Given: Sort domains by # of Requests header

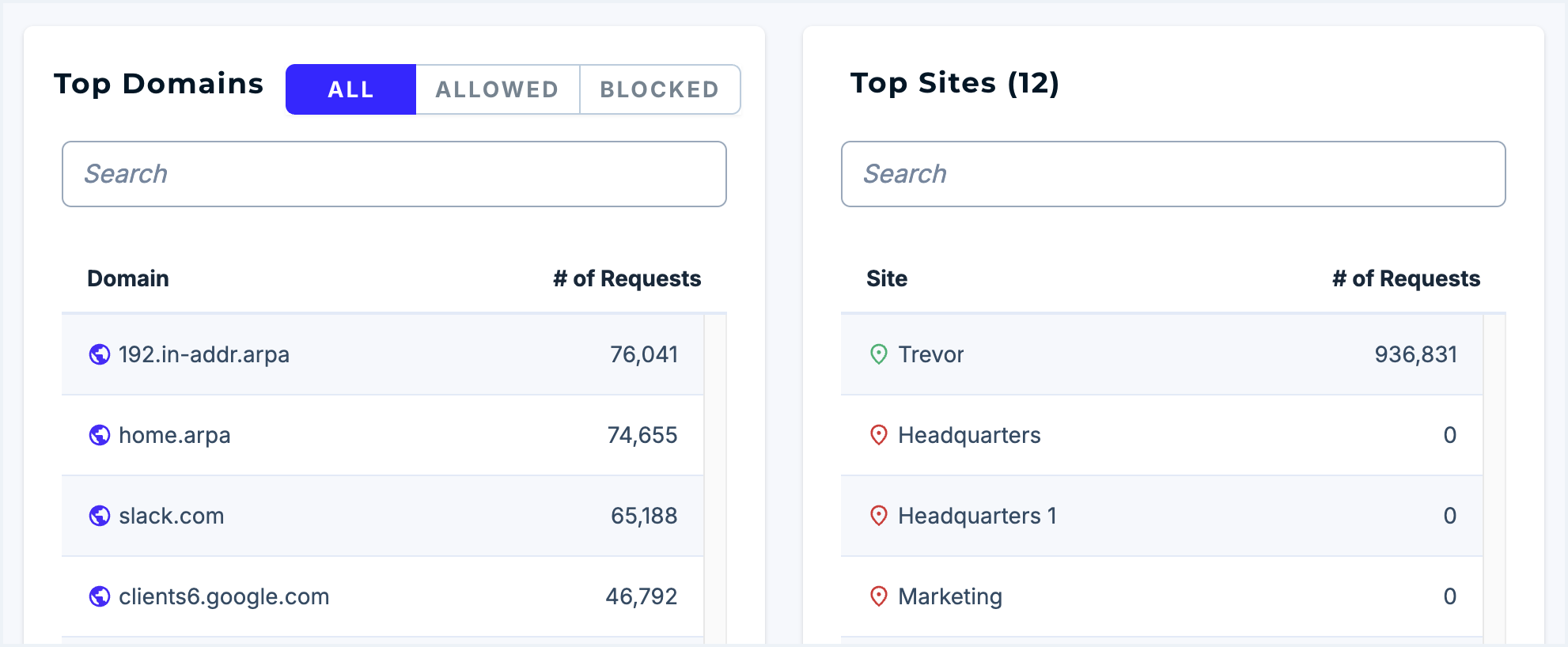Looking at the screenshot, I should [627, 278].
